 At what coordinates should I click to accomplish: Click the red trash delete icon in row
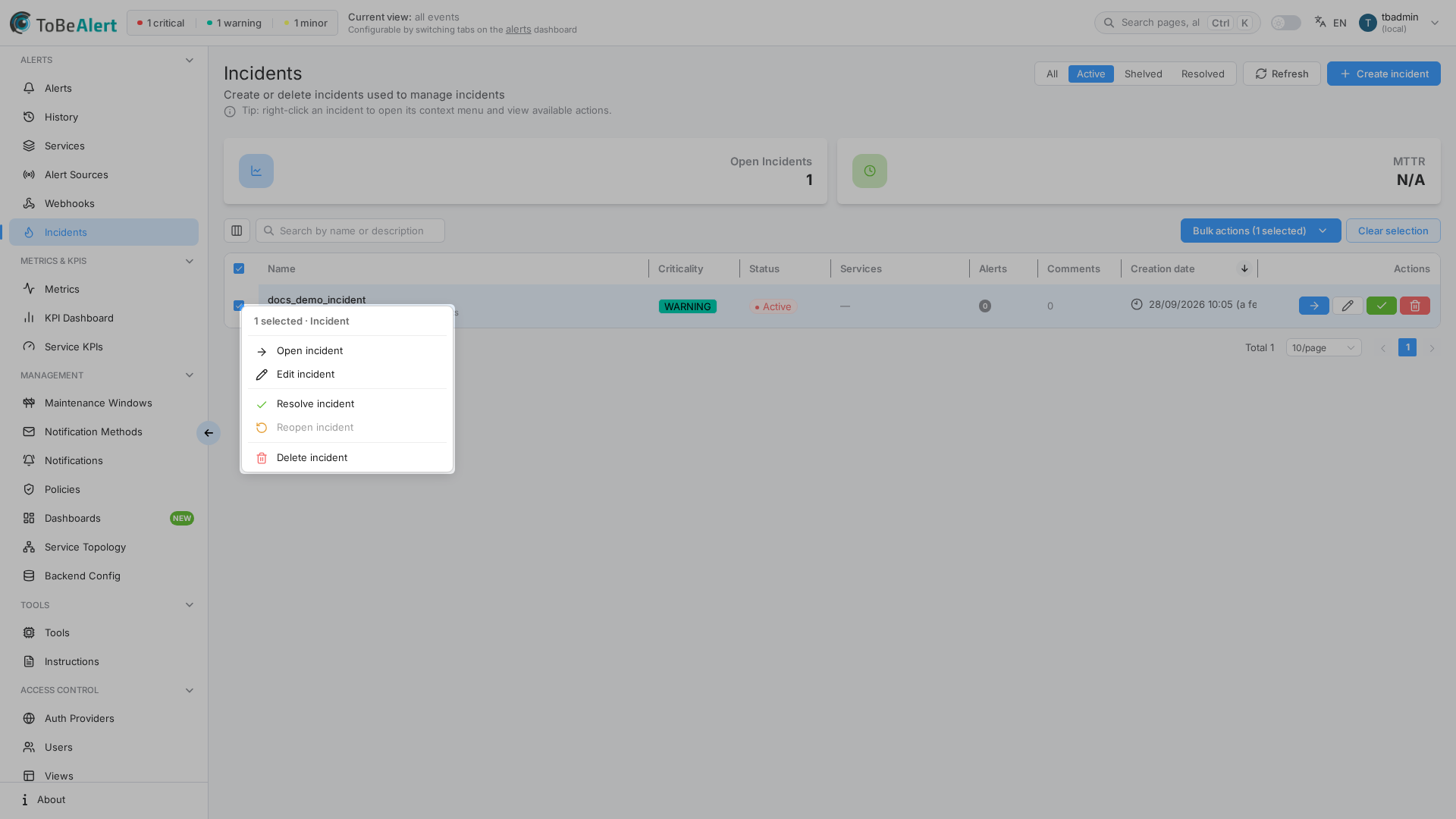tap(1415, 306)
